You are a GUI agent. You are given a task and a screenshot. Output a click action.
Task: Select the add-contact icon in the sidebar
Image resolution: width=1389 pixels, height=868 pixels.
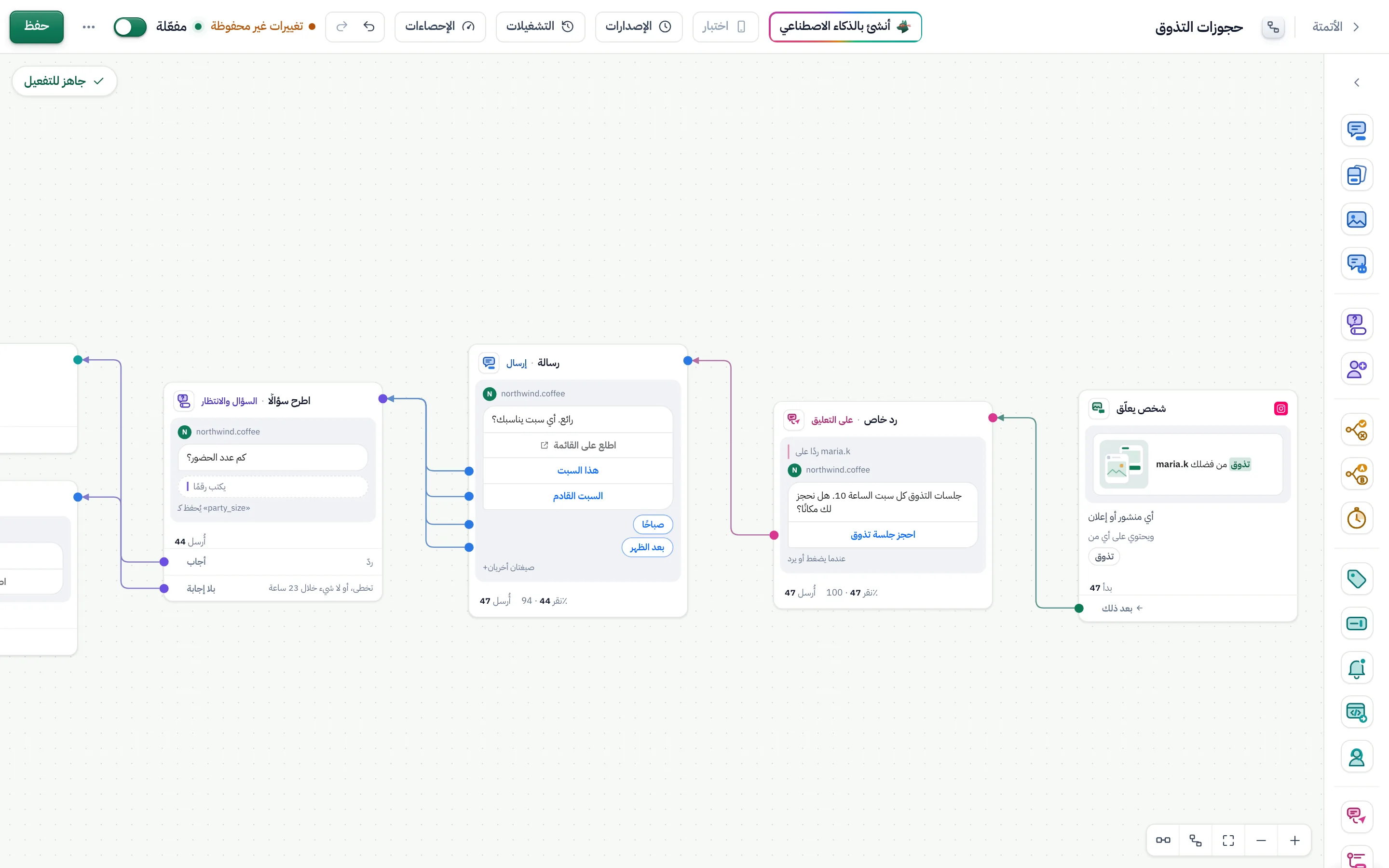[x=1356, y=368]
